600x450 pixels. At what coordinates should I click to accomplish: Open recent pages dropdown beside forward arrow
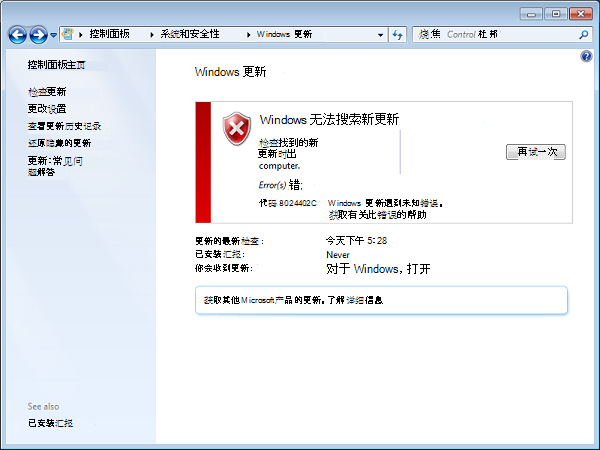54,35
